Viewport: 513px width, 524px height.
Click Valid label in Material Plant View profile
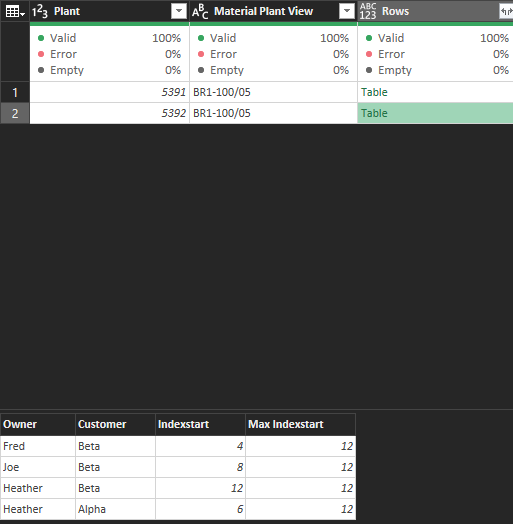(223, 38)
